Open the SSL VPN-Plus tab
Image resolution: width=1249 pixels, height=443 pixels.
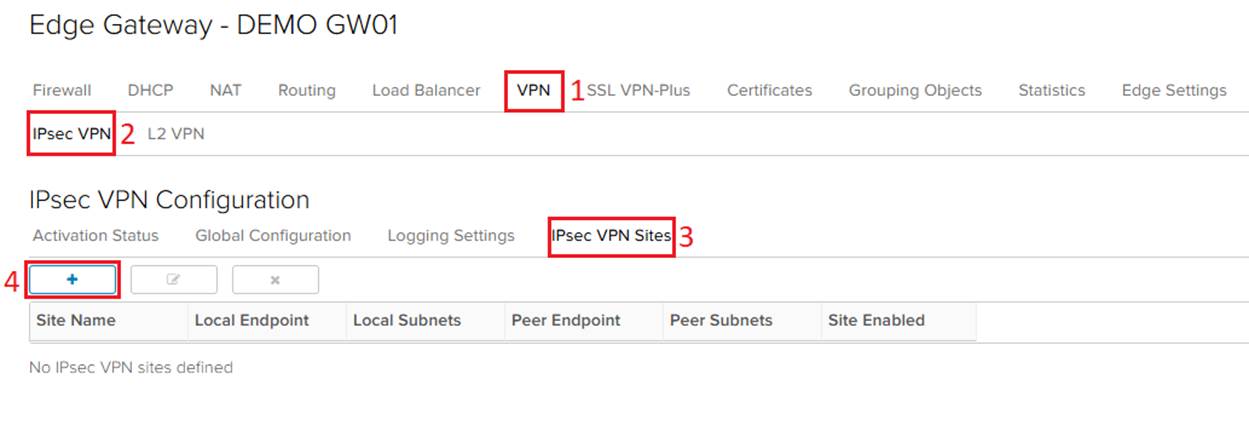[x=638, y=90]
